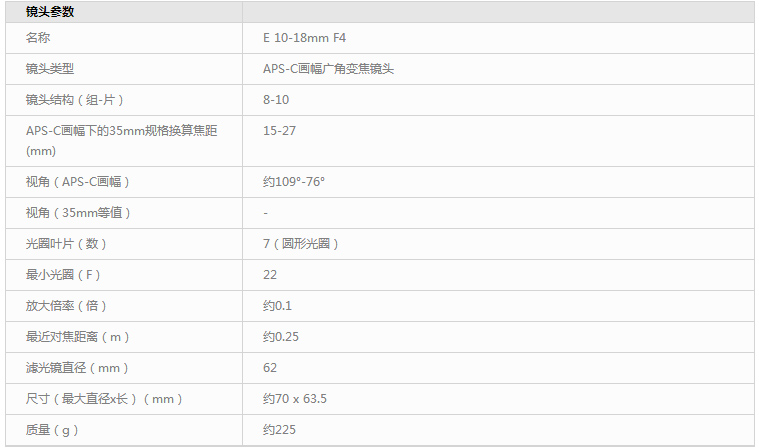Click the 约70 x 63.5 dimension value

[x=295, y=399]
